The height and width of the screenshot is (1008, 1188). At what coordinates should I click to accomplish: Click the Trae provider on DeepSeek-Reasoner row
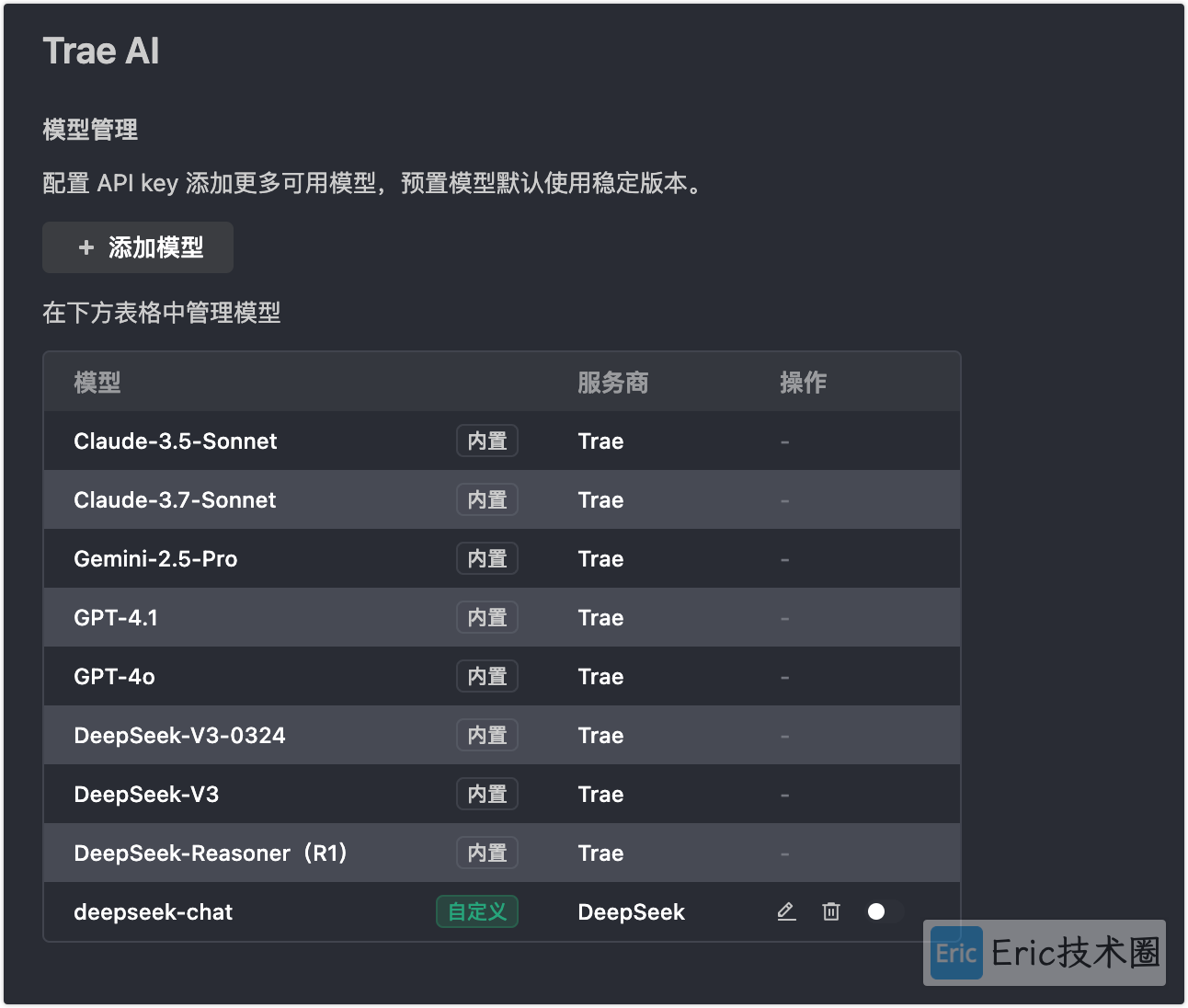[600, 853]
